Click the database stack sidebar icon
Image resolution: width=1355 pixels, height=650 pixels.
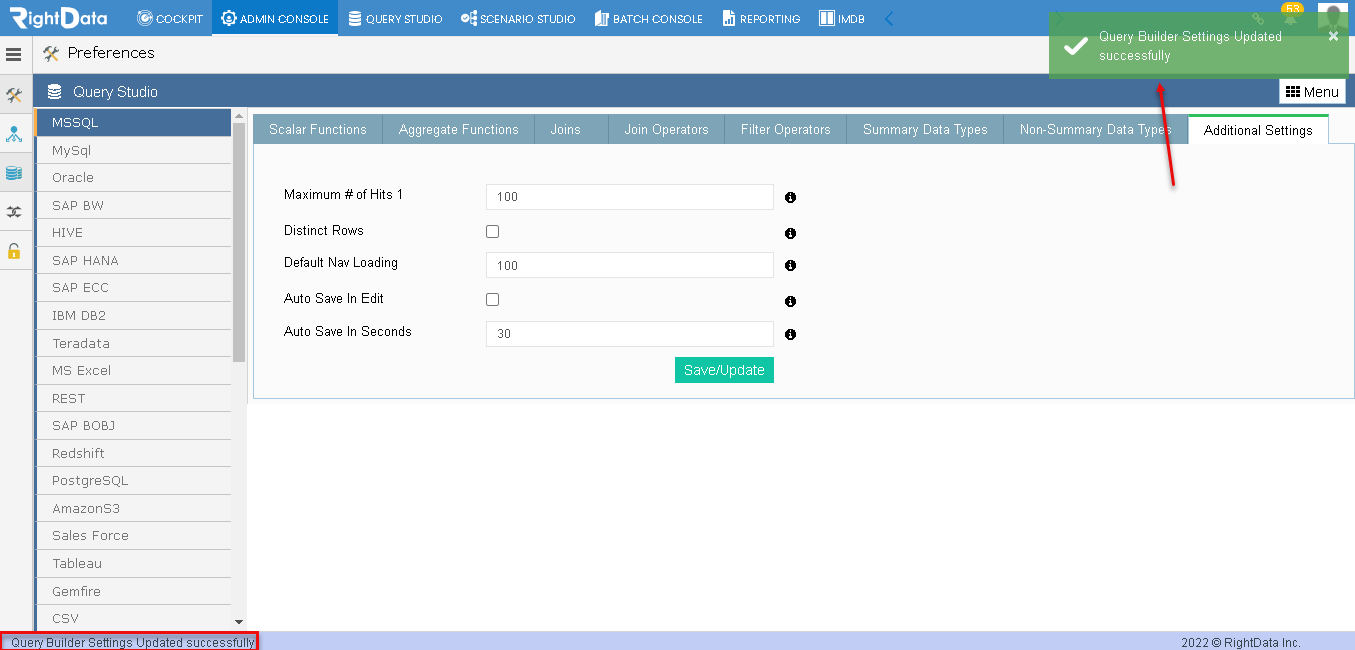[x=14, y=173]
